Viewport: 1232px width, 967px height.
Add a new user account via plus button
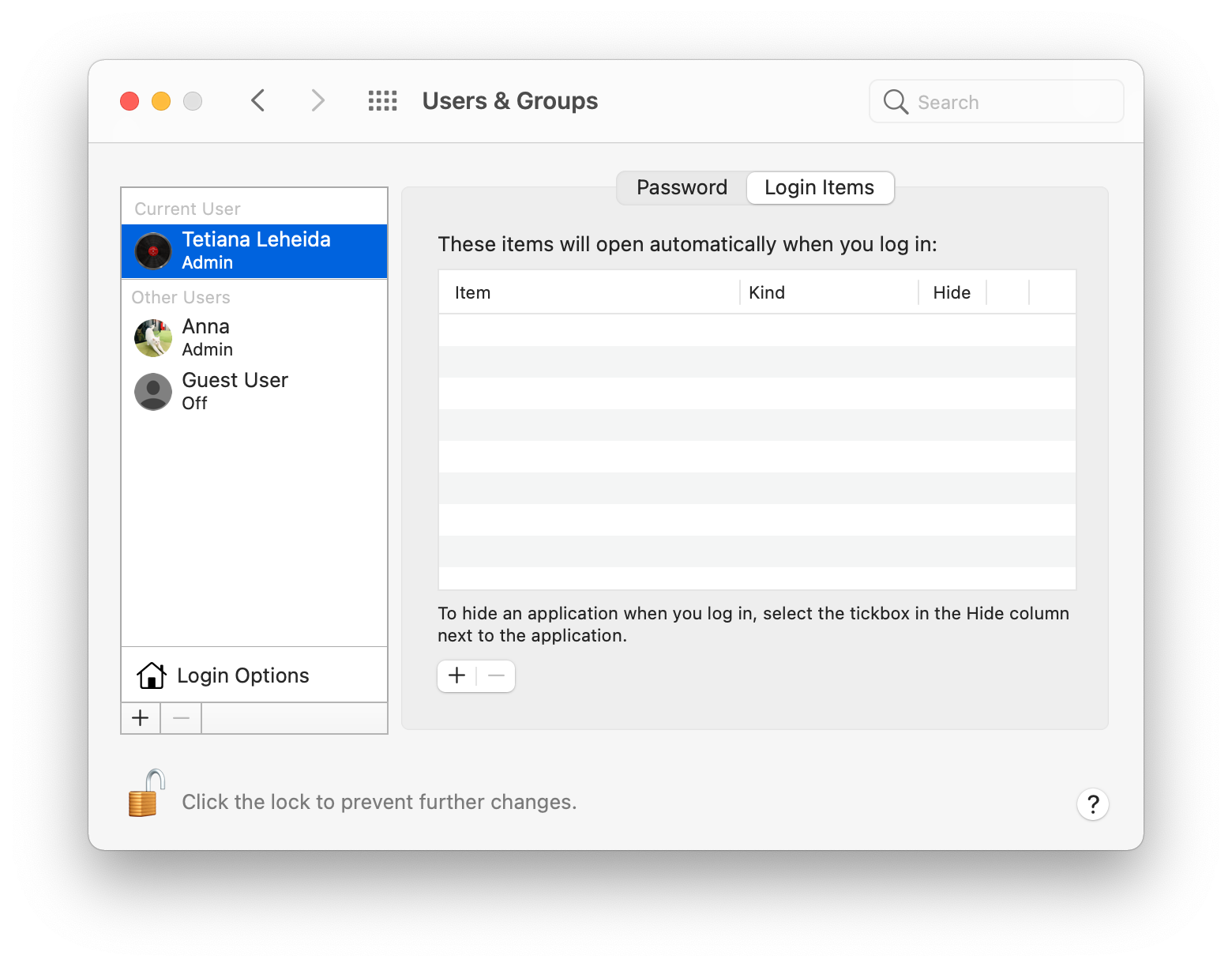tap(140, 717)
